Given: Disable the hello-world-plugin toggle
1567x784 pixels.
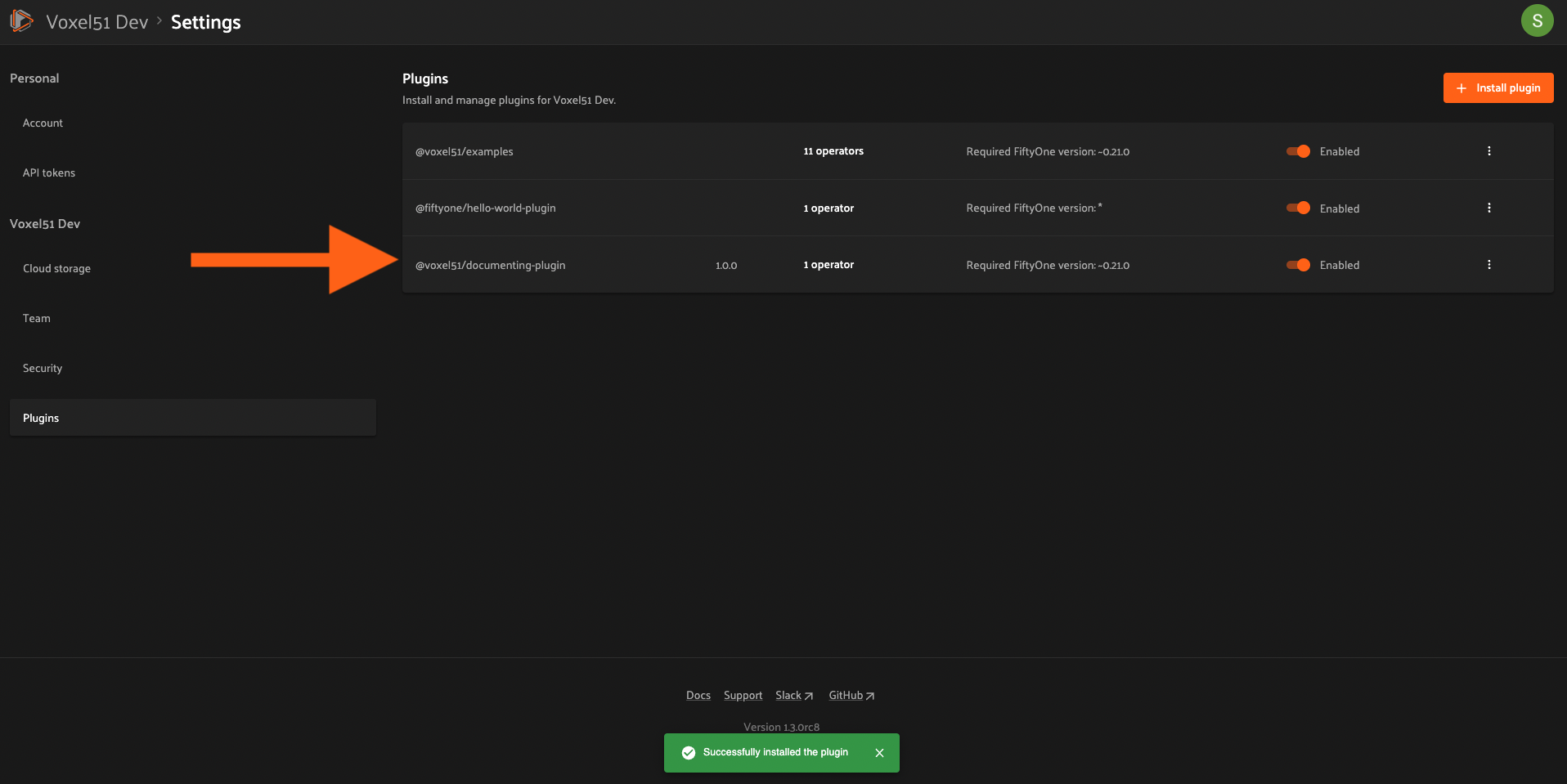Looking at the screenshot, I should coord(1298,208).
